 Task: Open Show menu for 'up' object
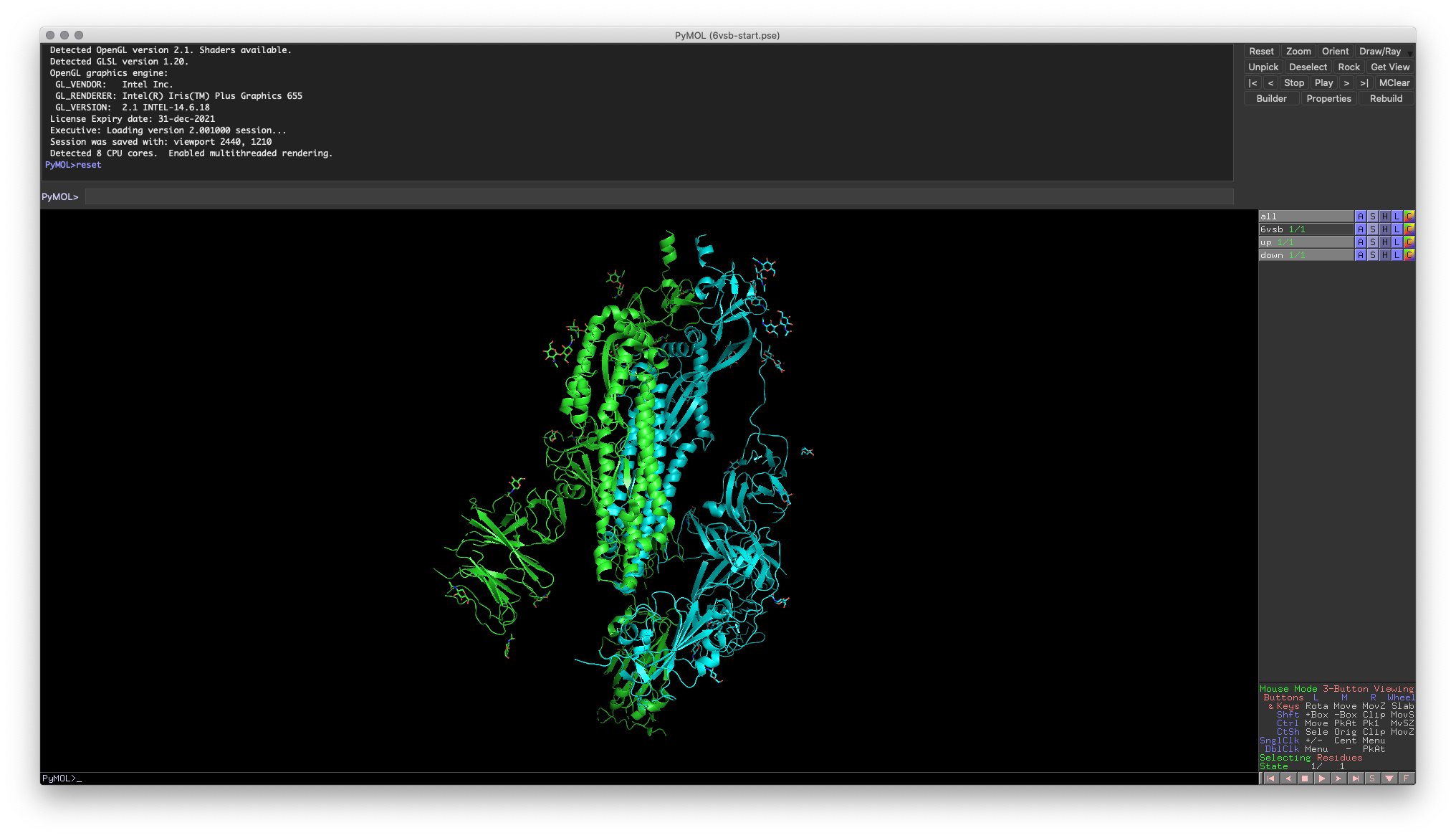[1373, 242]
